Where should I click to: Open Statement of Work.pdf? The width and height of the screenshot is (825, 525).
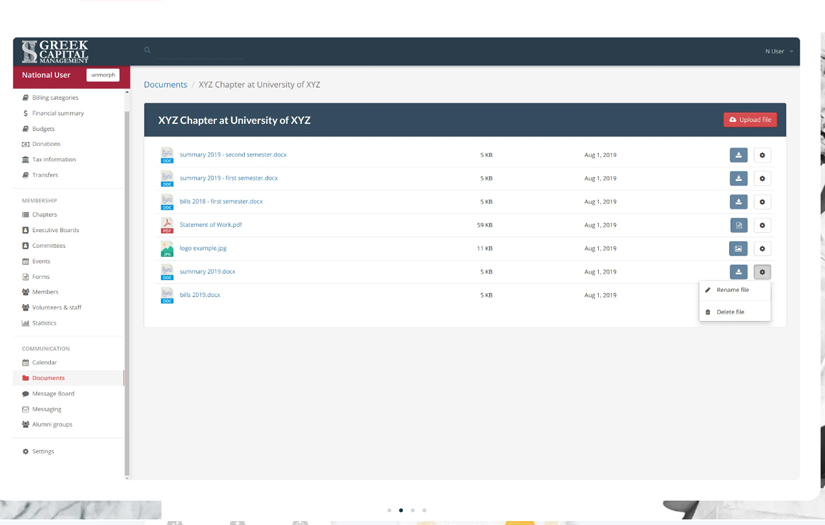[x=210, y=225]
